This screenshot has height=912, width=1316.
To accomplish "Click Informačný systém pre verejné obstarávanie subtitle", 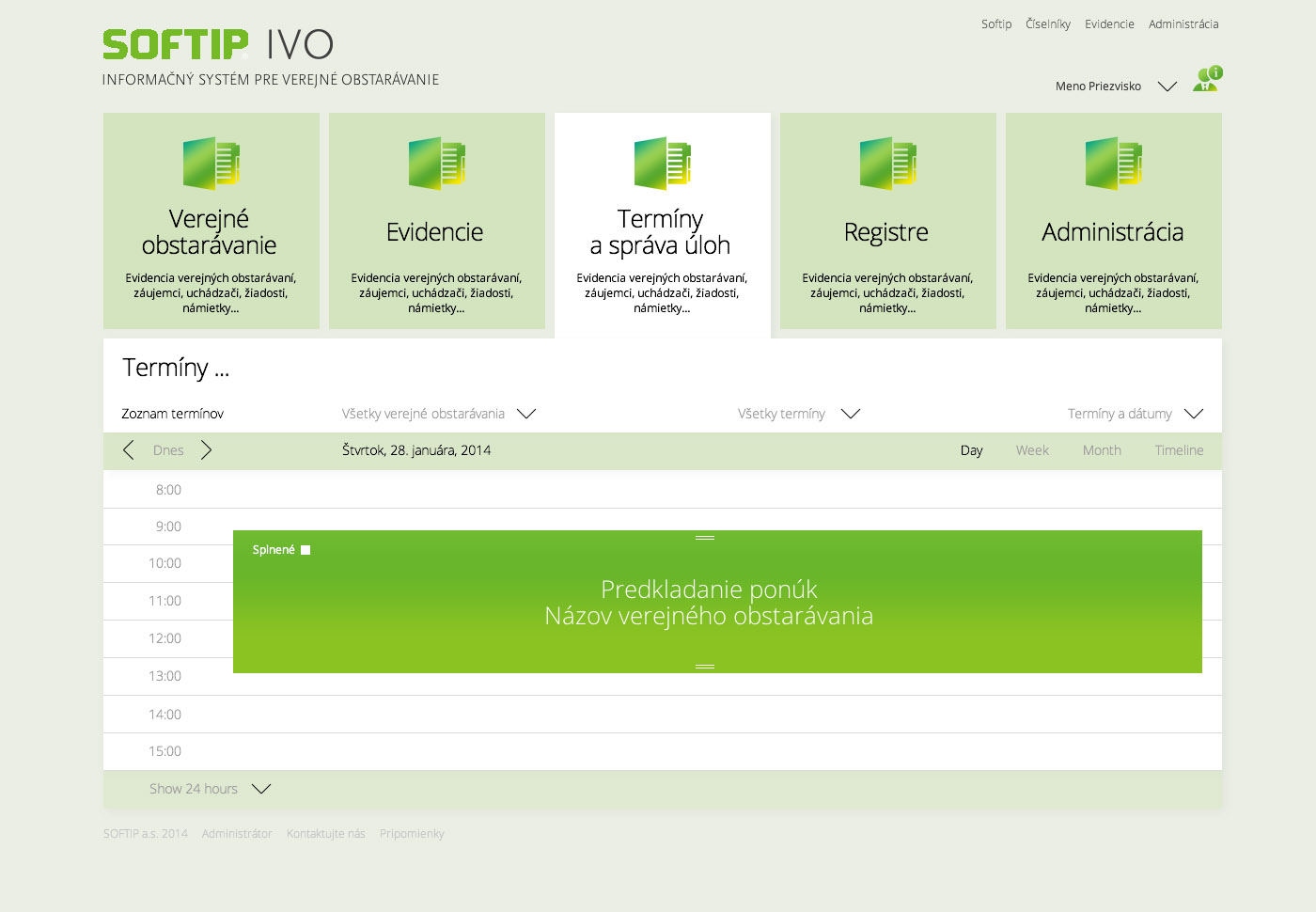I will (x=271, y=80).
